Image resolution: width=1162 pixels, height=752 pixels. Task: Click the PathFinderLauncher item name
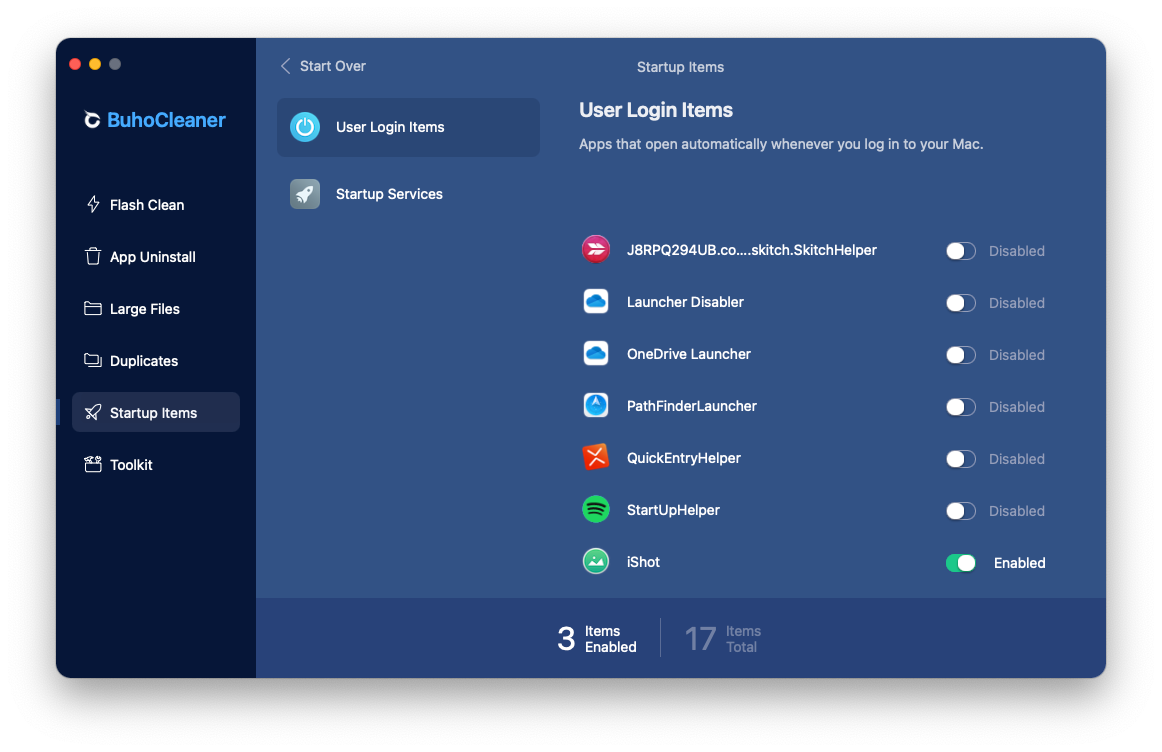[691, 406]
